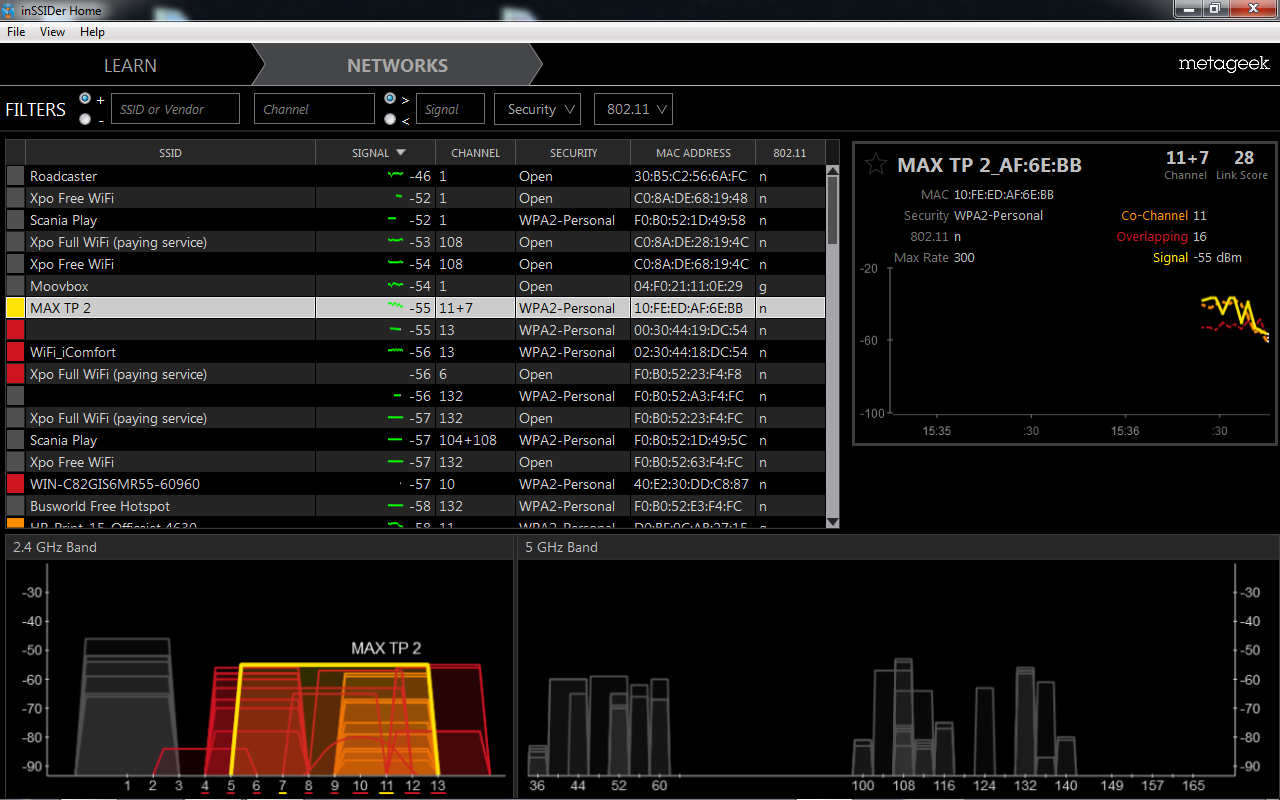Click the Channel filter field
The image size is (1280, 800).
314,109
